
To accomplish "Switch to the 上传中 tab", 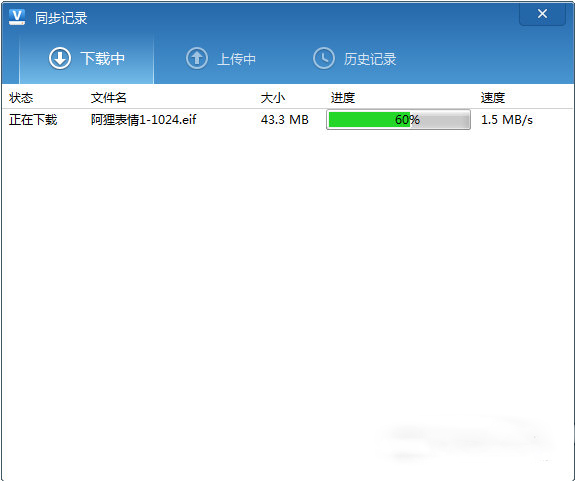I will click(221, 59).
